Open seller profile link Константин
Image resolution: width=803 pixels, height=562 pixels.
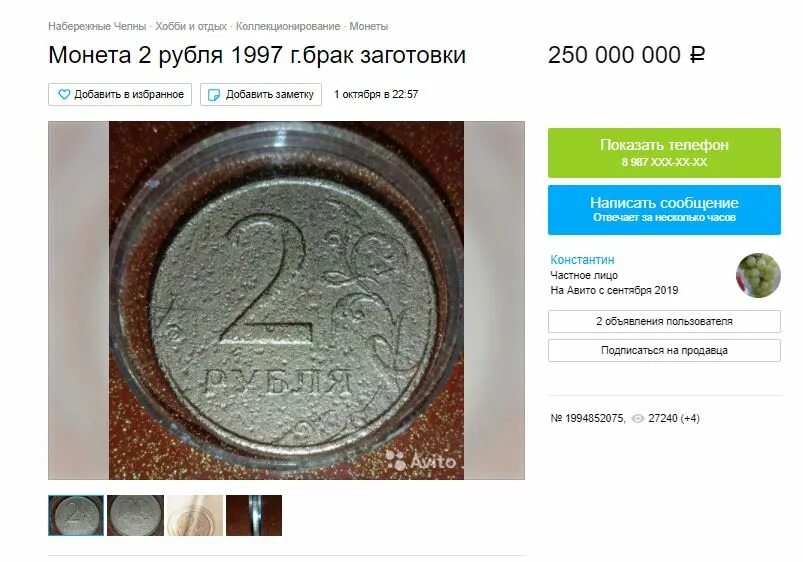(582, 260)
